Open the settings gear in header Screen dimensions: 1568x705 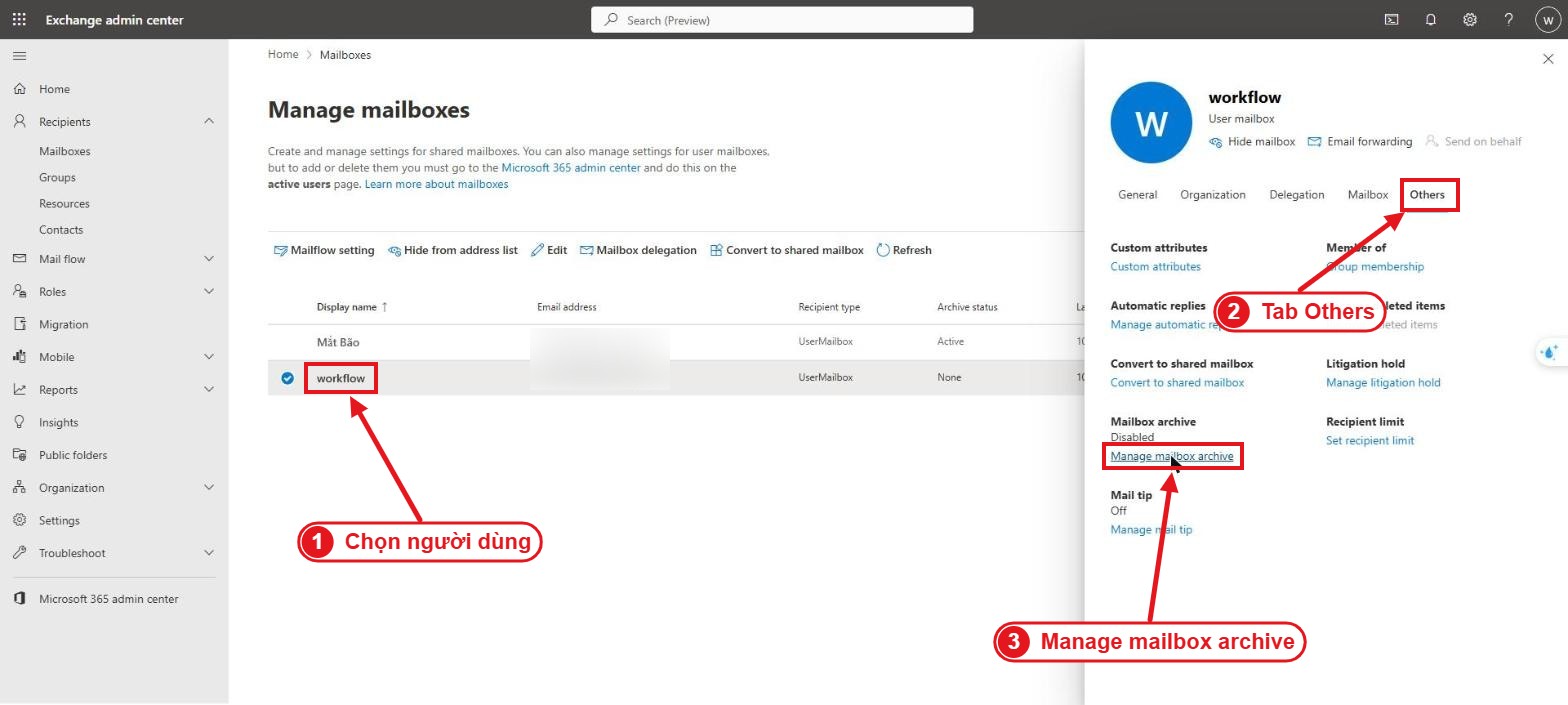click(1470, 19)
